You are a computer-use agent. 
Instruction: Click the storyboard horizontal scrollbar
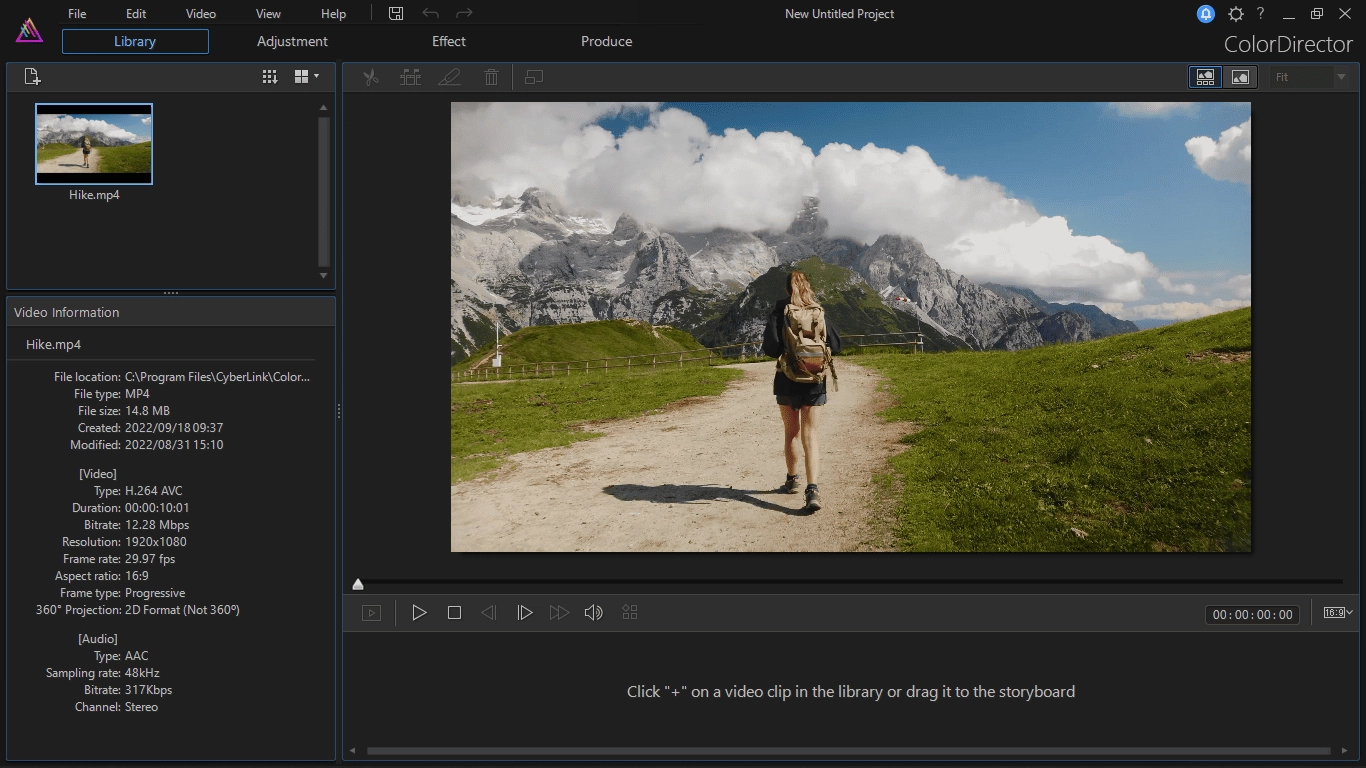pos(848,751)
